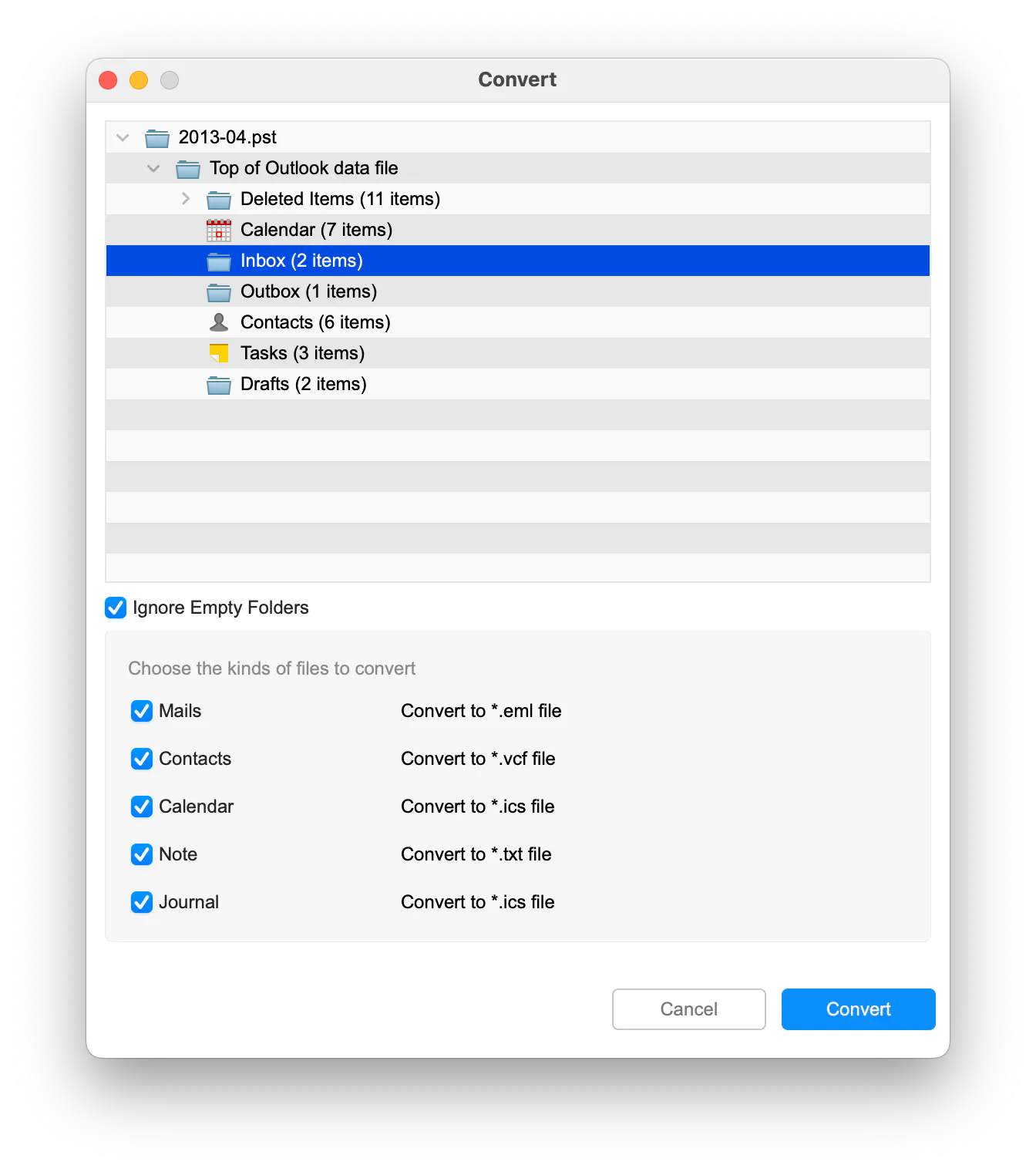Select Calendar (7 items) text
Image resolution: width=1036 pixels, height=1172 pixels.
click(316, 230)
